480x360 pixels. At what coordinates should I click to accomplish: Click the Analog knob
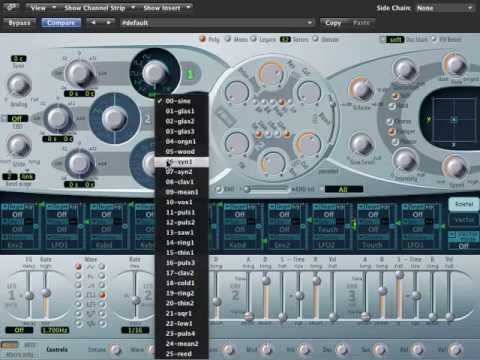coord(19,85)
